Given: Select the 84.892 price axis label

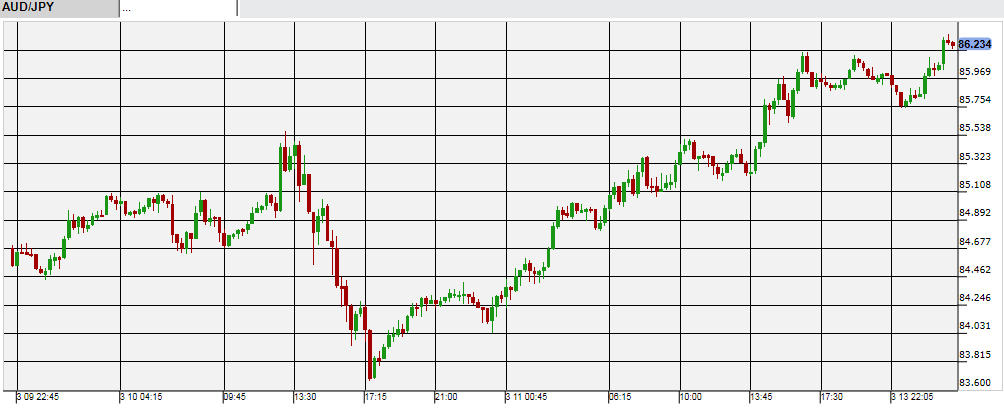Looking at the screenshot, I should tap(974, 213).
